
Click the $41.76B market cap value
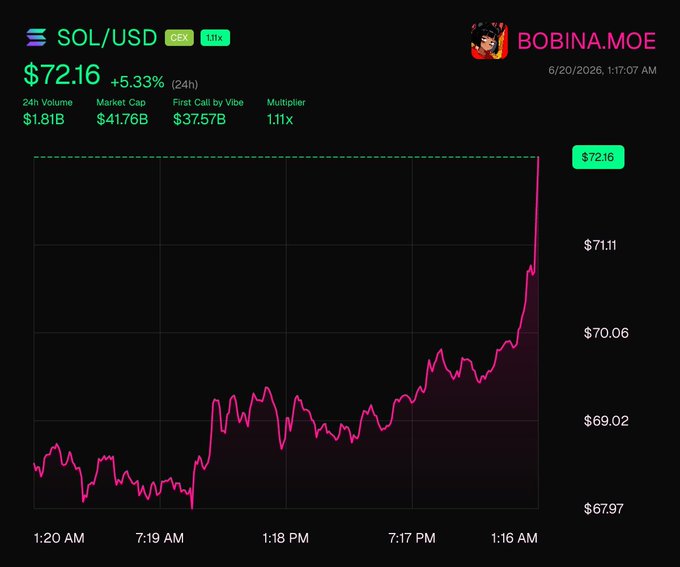122,119
